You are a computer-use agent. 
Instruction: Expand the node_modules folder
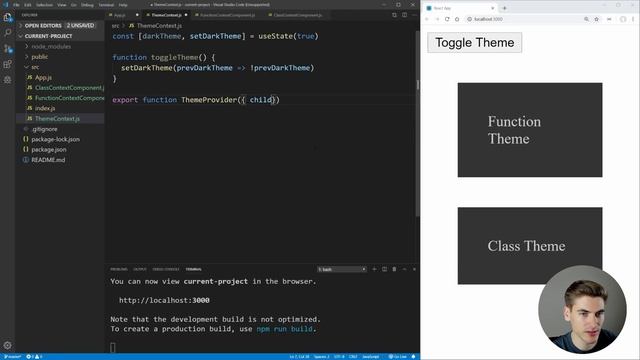click(60, 47)
